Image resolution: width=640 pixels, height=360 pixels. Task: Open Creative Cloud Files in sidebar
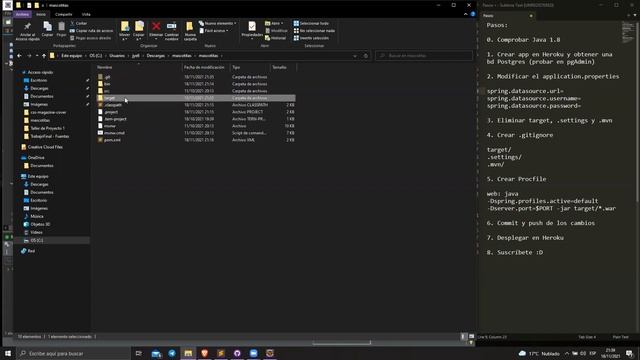tap(42, 147)
